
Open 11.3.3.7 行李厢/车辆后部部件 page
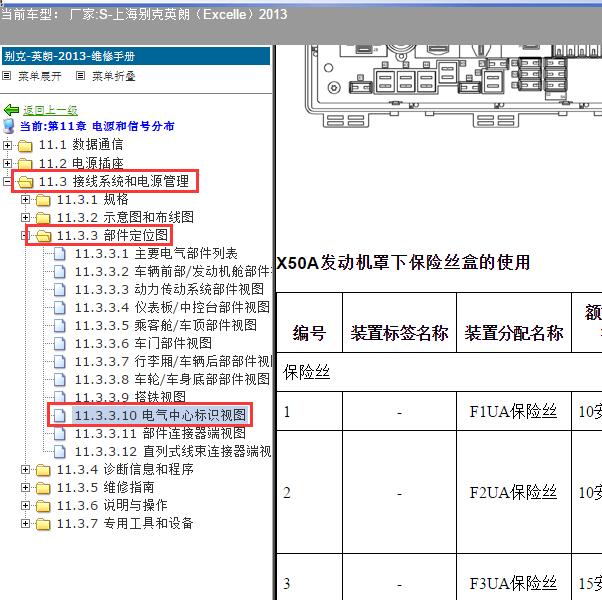tap(173, 362)
